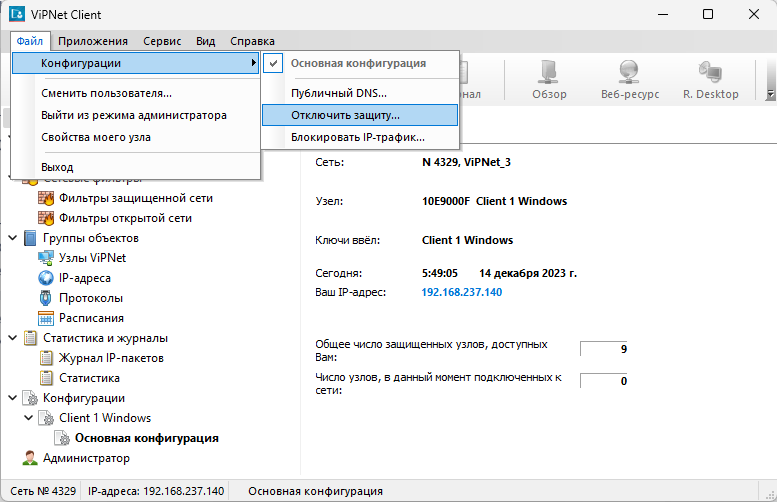Open the IP-адреса globe item
777x502 pixels.
(x=45, y=278)
